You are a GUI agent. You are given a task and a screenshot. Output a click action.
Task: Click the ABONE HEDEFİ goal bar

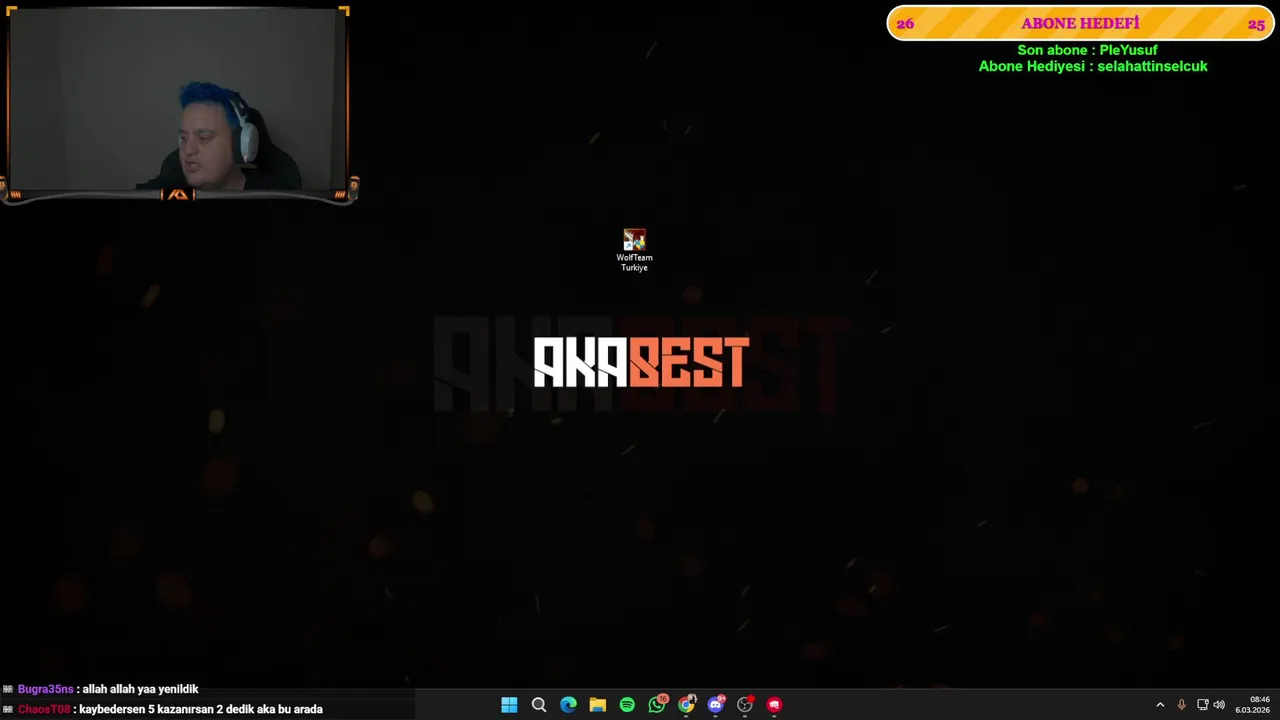(x=1080, y=23)
